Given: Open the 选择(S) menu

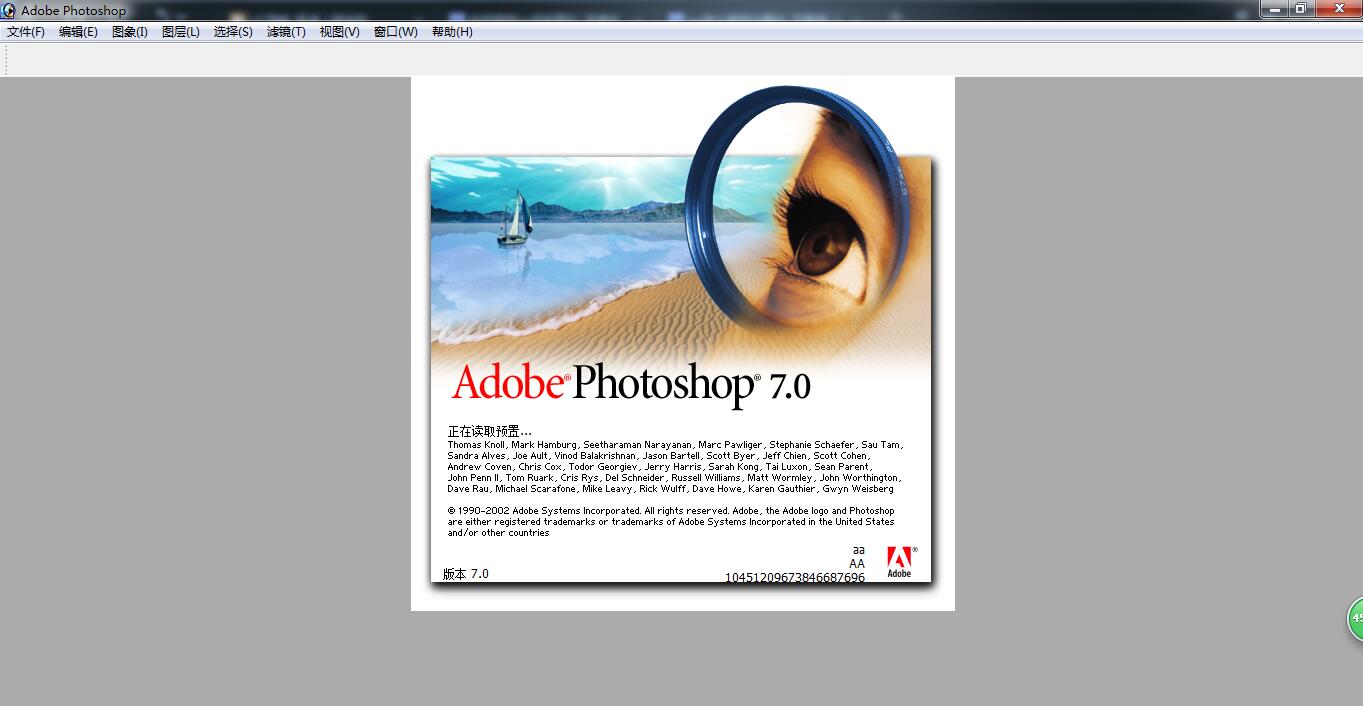Looking at the screenshot, I should coord(233,32).
